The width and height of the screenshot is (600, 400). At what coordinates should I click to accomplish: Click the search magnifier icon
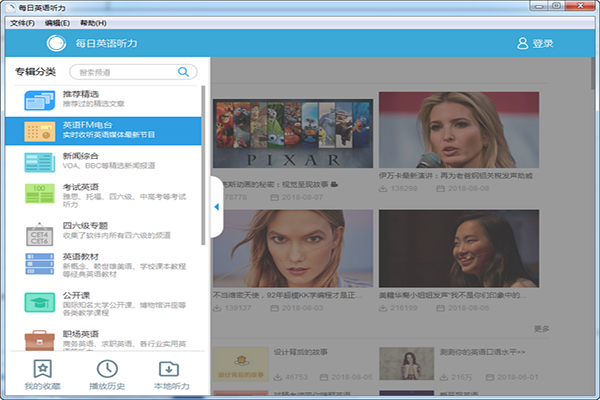(184, 72)
